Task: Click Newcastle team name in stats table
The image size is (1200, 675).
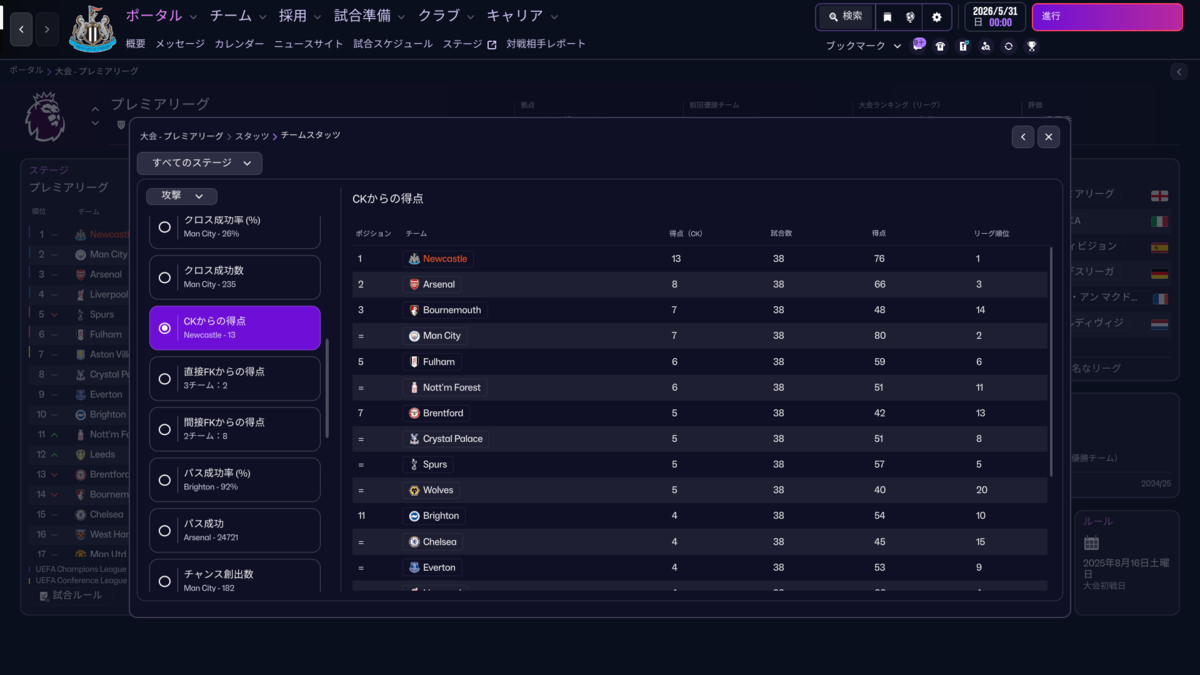Action: tap(445, 259)
